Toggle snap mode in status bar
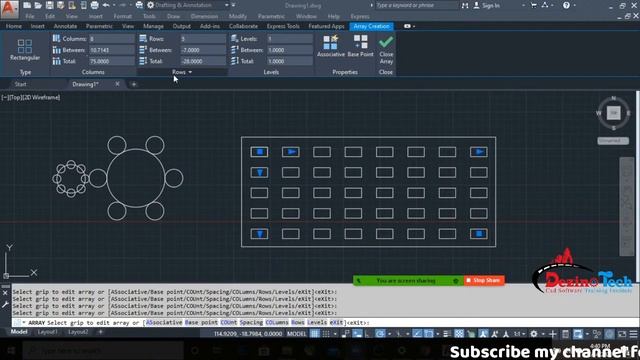Screen dimensions: 640x360 (x=326, y=334)
